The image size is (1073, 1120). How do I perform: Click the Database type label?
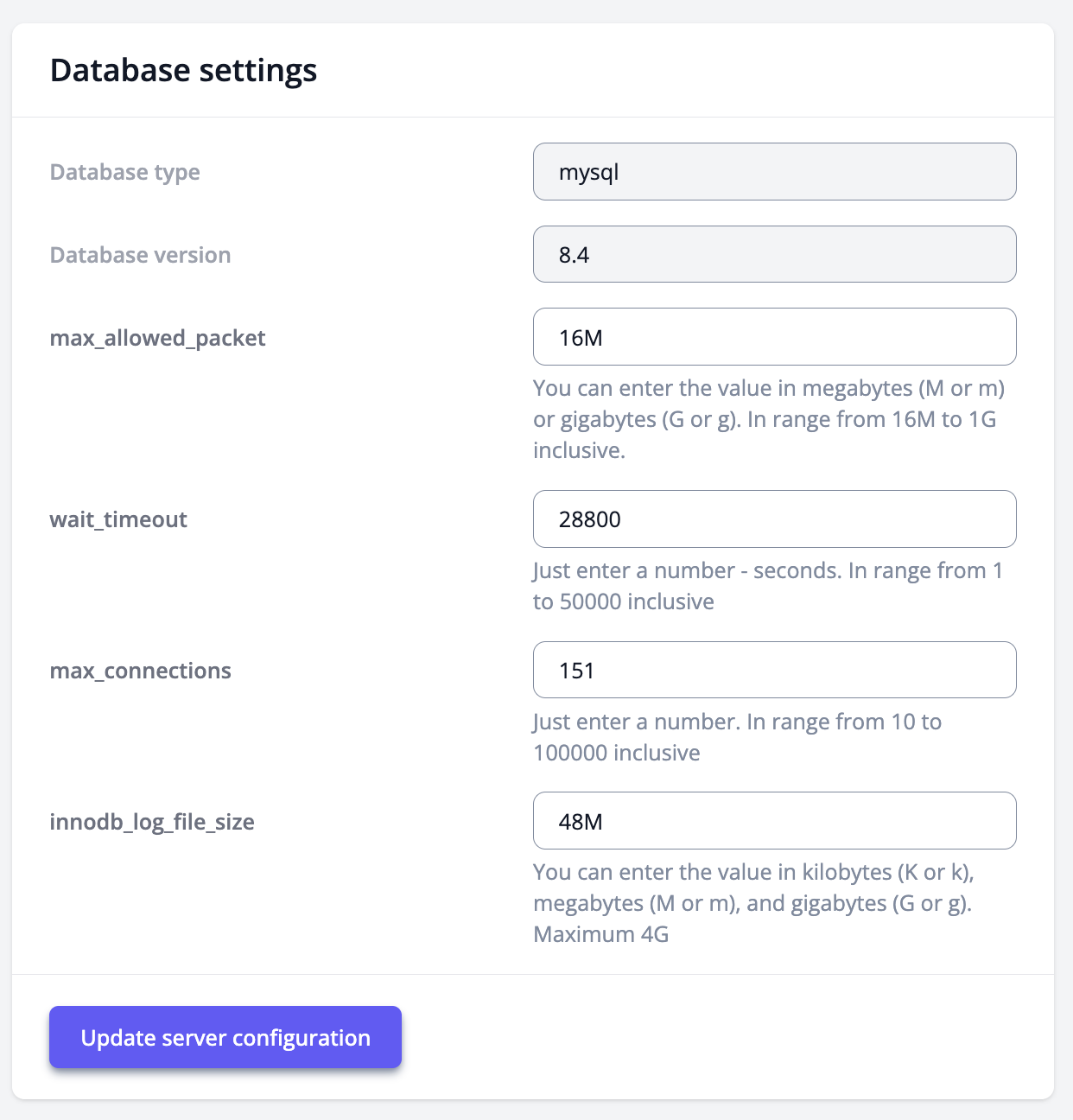click(x=124, y=172)
